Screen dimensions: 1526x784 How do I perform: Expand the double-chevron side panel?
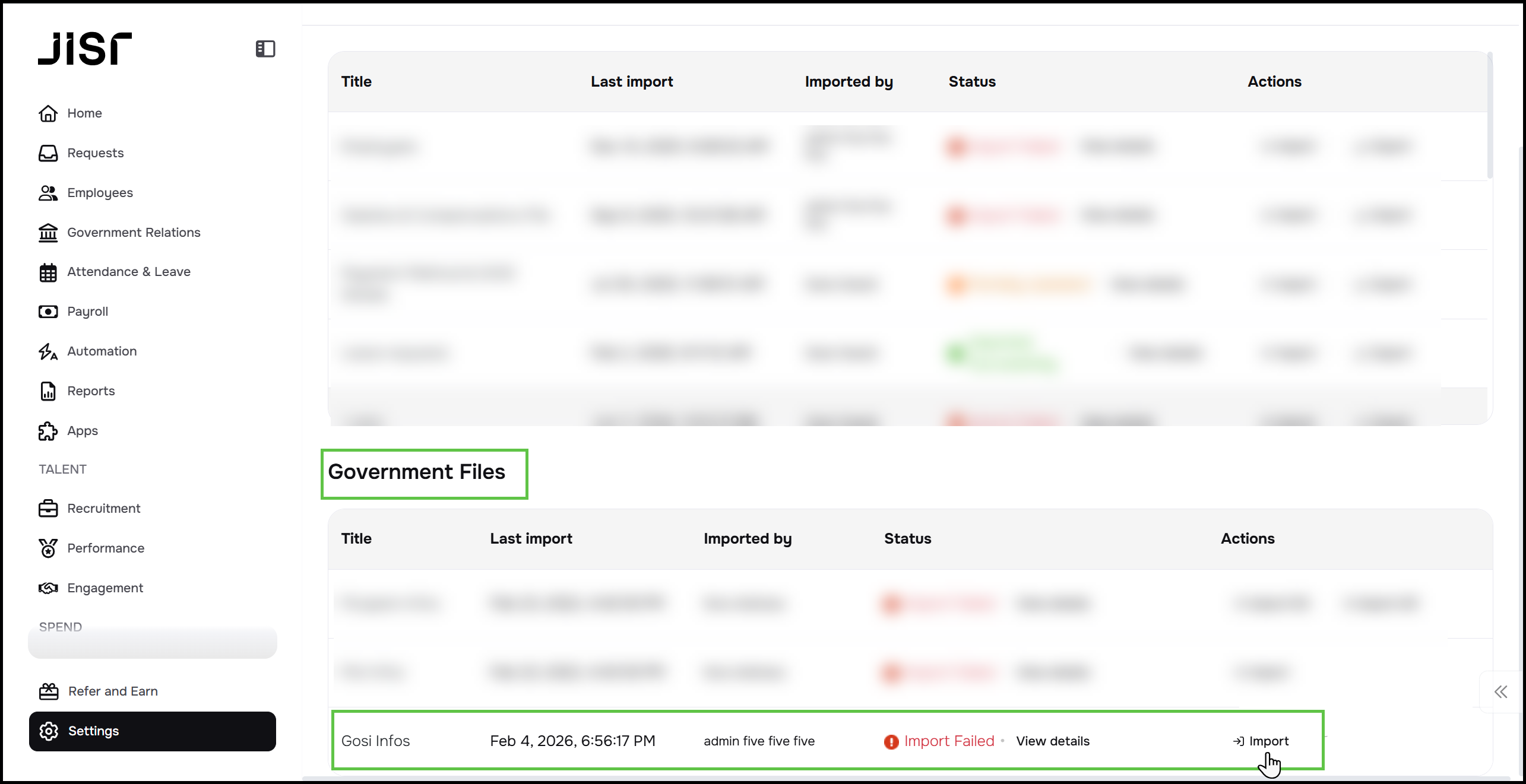1500,691
